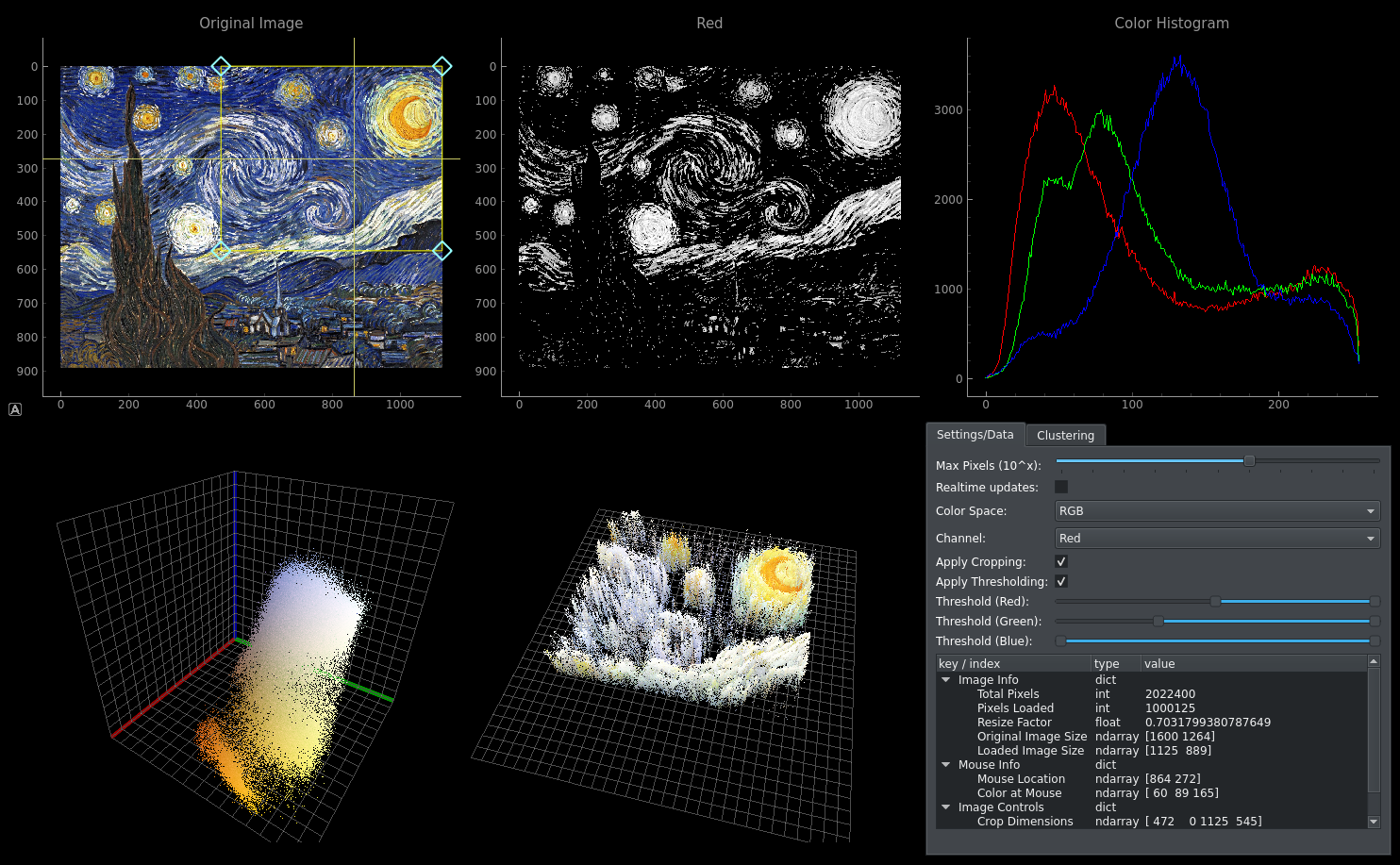Click the red histogram curve peak
The height and width of the screenshot is (865, 1400).
tap(1054, 90)
